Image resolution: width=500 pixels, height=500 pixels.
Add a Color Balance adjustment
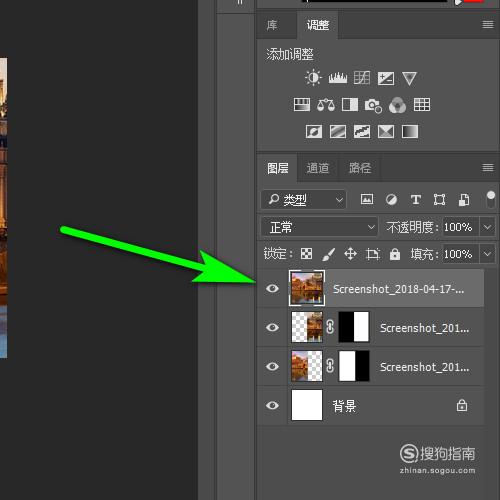[x=326, y=105]
